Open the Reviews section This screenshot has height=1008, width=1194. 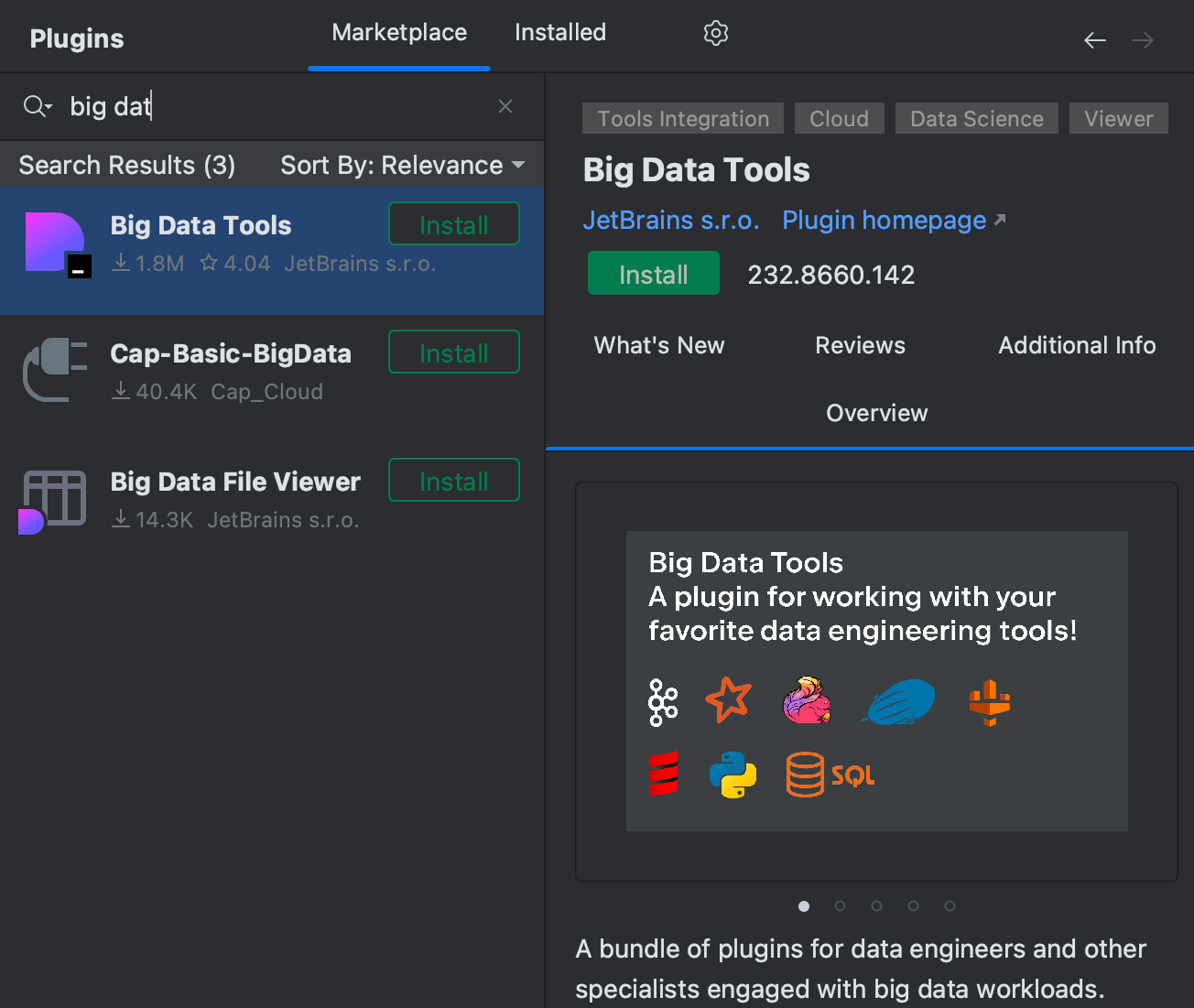click(859, 345)
